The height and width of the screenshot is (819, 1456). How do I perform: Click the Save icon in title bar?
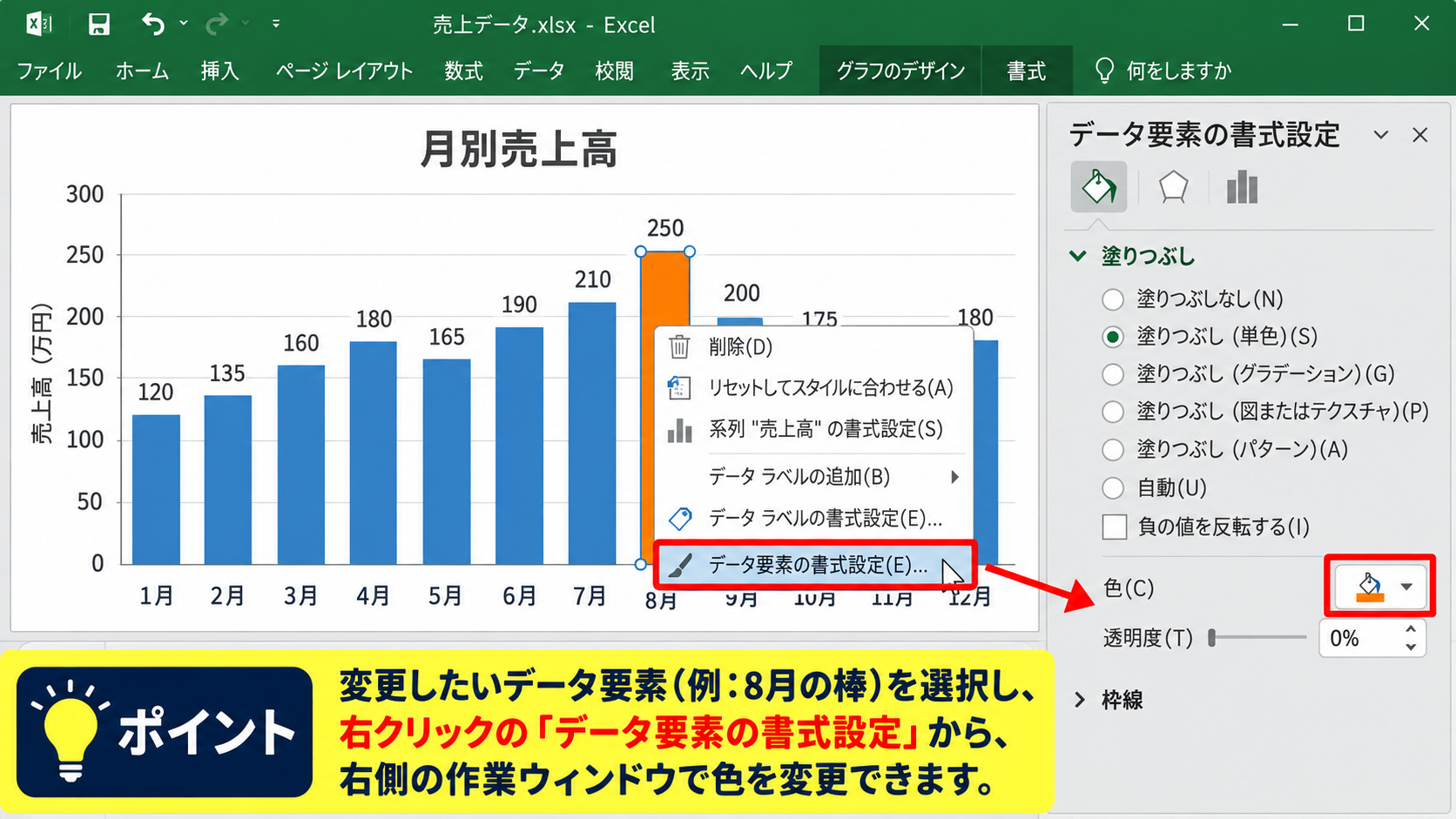pos(99,24)
